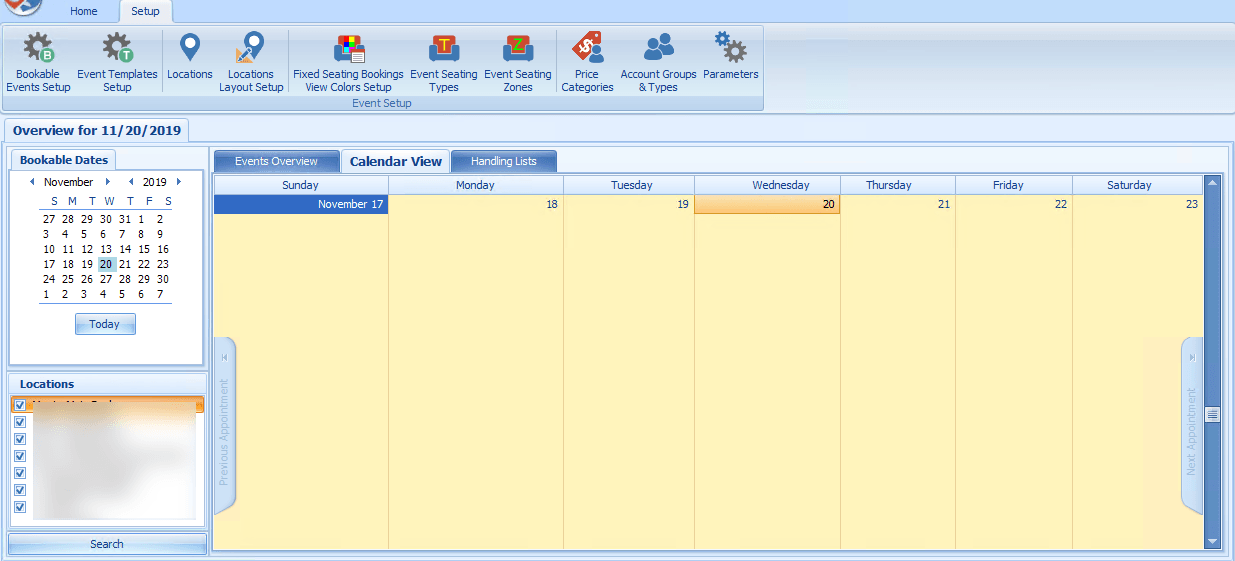1235x561 pixels.
Task: Select day 18 in calendar view
Action: click(x=476, y=204)
